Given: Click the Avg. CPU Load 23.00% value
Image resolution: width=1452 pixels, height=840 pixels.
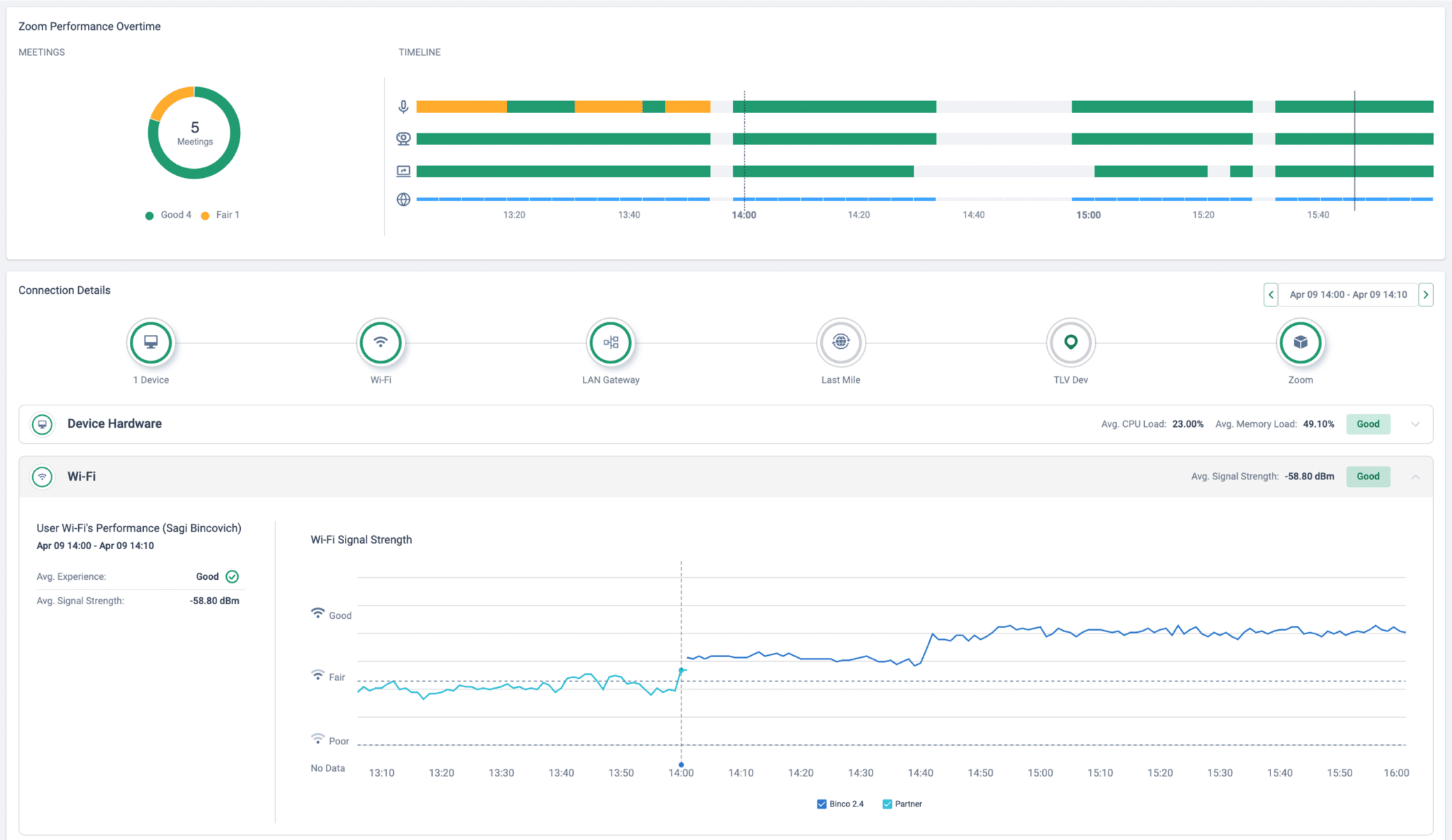Looking at the screenshot, I should tap(1187, 424).
